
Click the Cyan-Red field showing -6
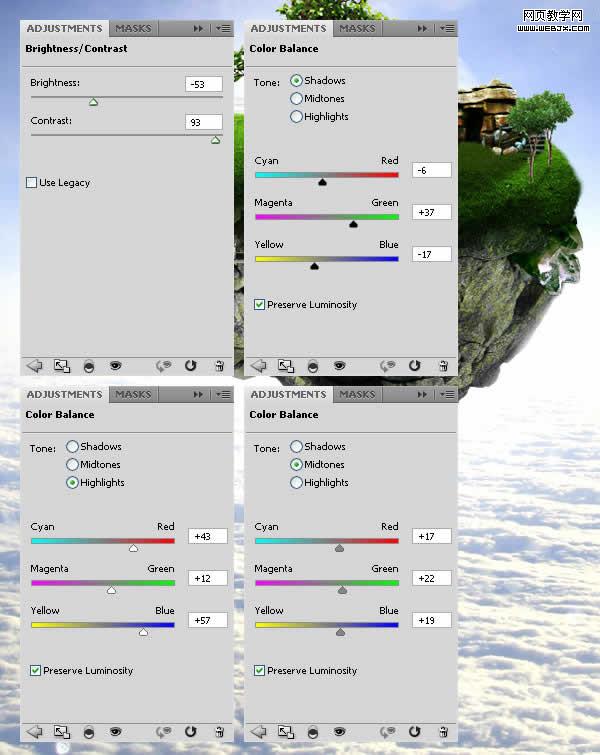(432, 170)
